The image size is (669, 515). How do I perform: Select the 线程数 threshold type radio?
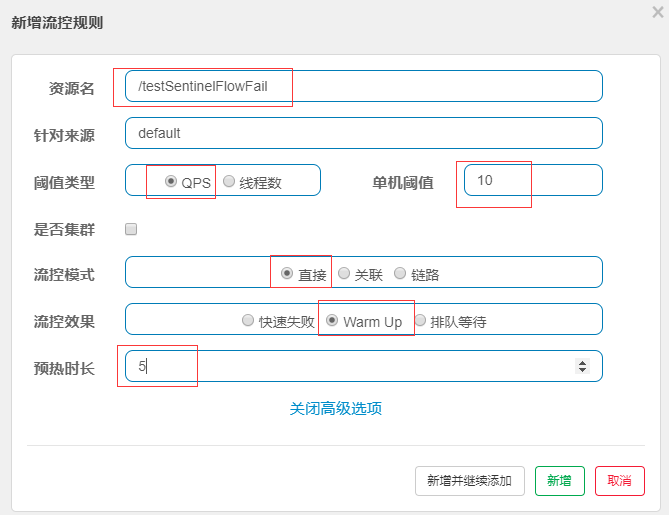(229, 181)
